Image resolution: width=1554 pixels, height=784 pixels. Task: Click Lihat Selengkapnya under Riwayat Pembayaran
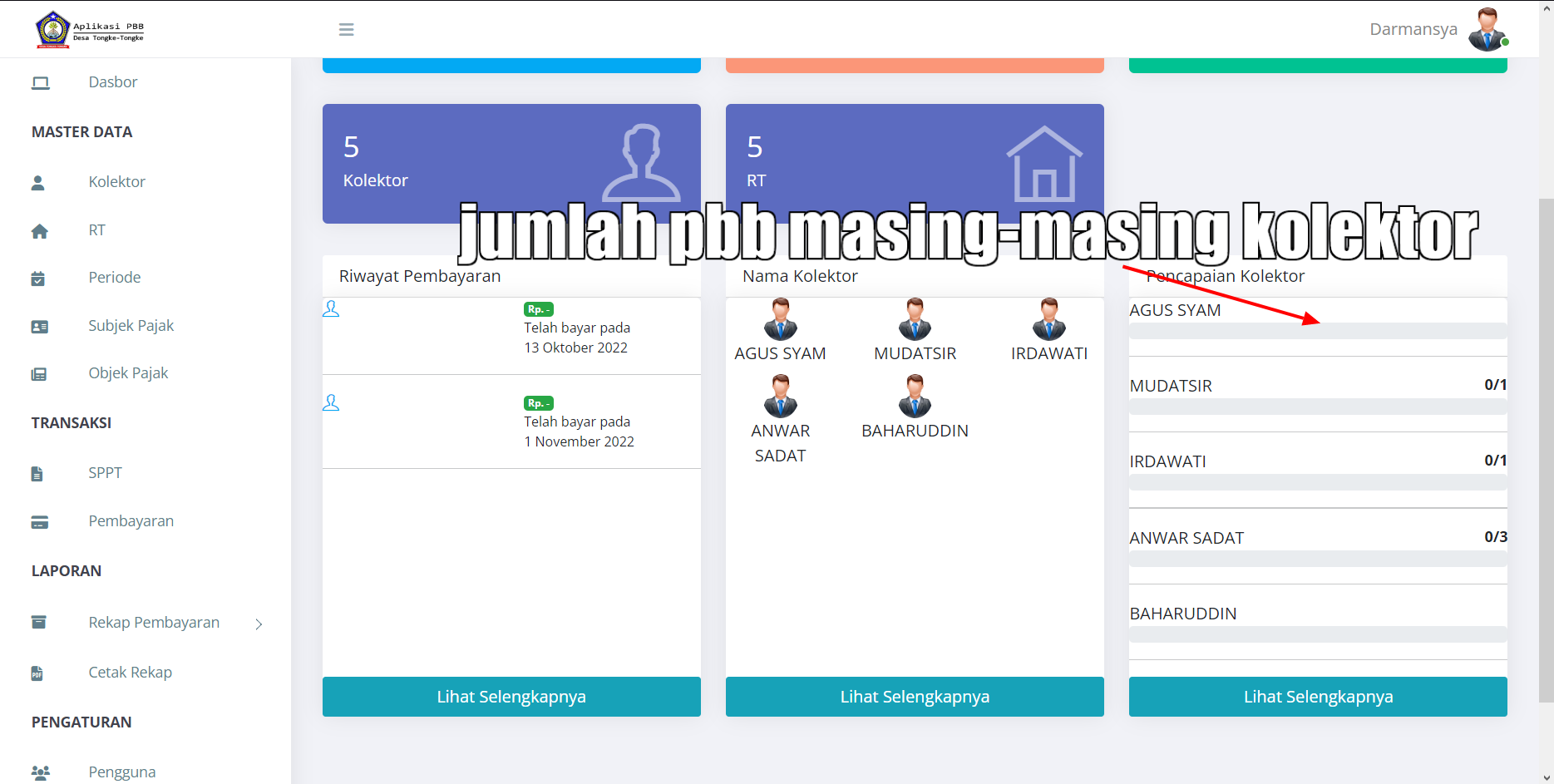tap(511, 697)
